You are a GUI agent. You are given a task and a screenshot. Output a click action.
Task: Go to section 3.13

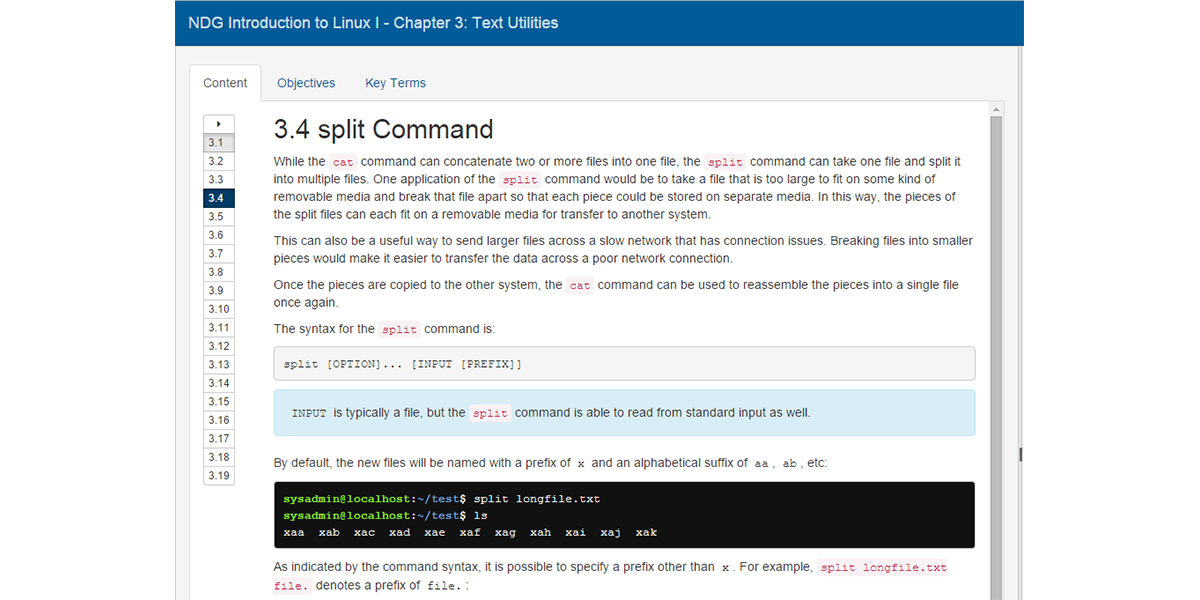point(219,365)
